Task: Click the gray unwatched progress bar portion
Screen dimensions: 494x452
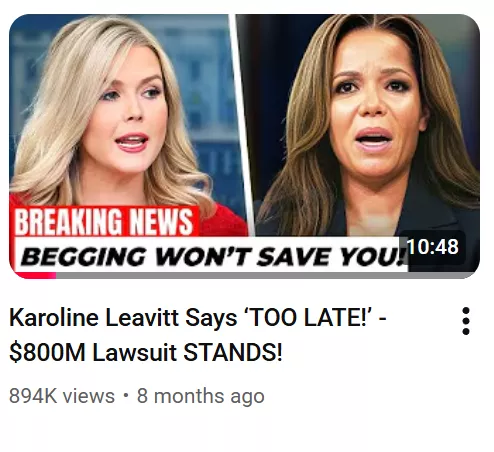Action: click(265, 275)
